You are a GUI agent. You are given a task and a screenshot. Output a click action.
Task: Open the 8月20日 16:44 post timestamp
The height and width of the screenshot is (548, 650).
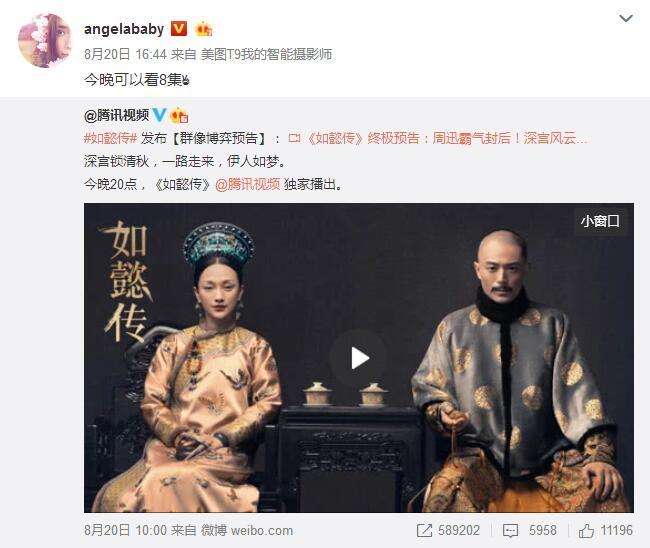[125, 54]
